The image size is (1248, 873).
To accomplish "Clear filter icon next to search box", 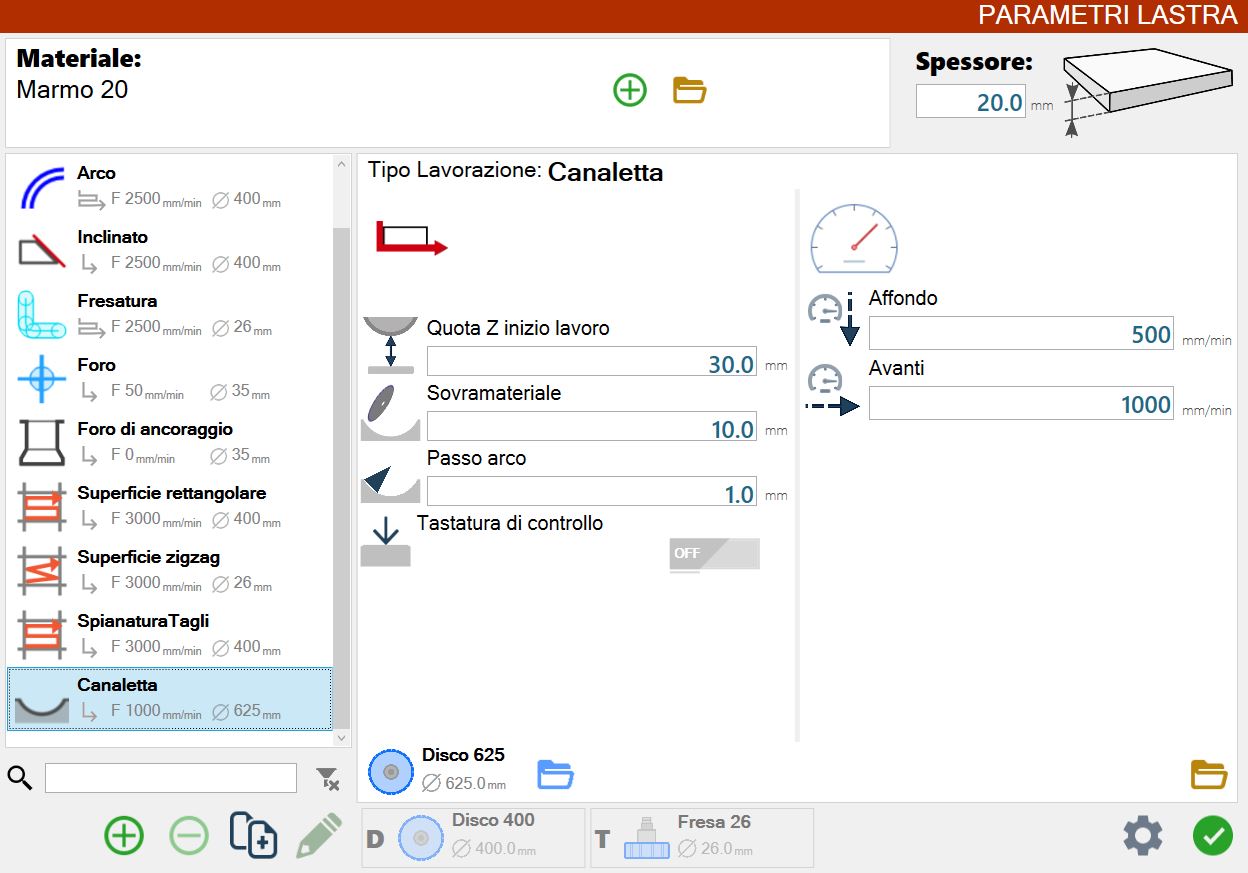I will point(327,778).
